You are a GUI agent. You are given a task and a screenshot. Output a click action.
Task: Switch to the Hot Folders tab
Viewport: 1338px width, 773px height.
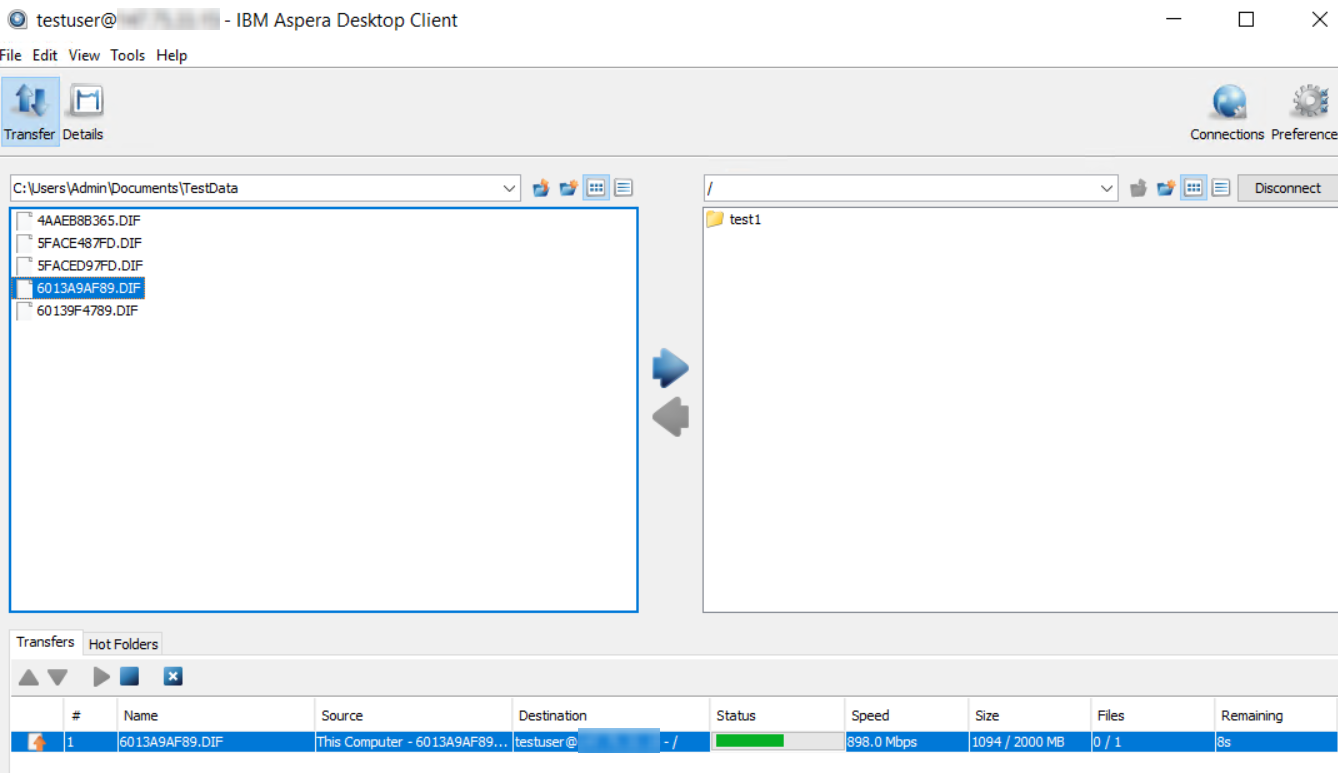point(123,644)
